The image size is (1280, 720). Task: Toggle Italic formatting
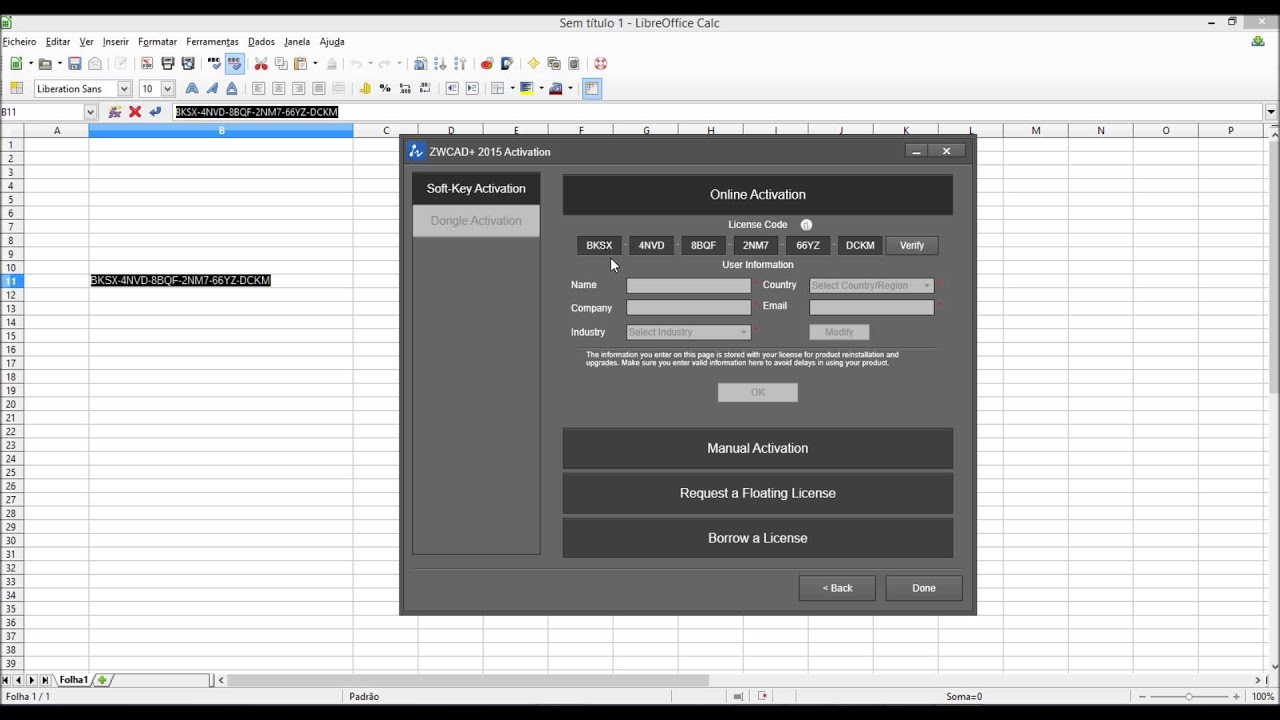click(x=212, y=89)
